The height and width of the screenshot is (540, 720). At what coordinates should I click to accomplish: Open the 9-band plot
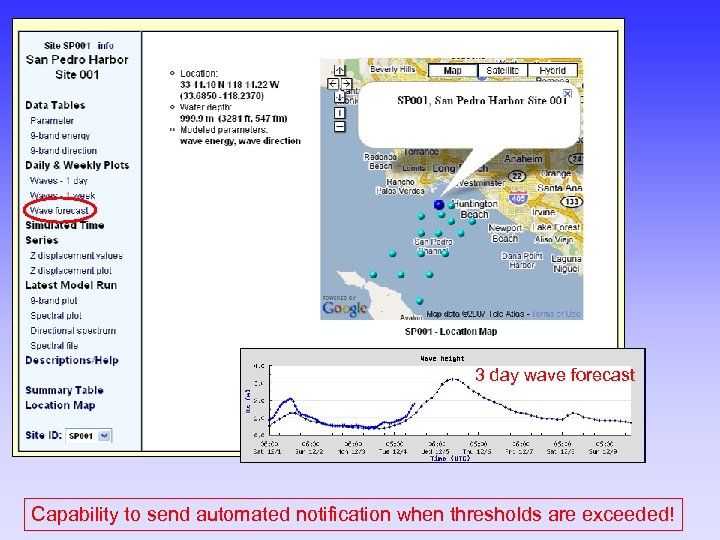[54, 301]
